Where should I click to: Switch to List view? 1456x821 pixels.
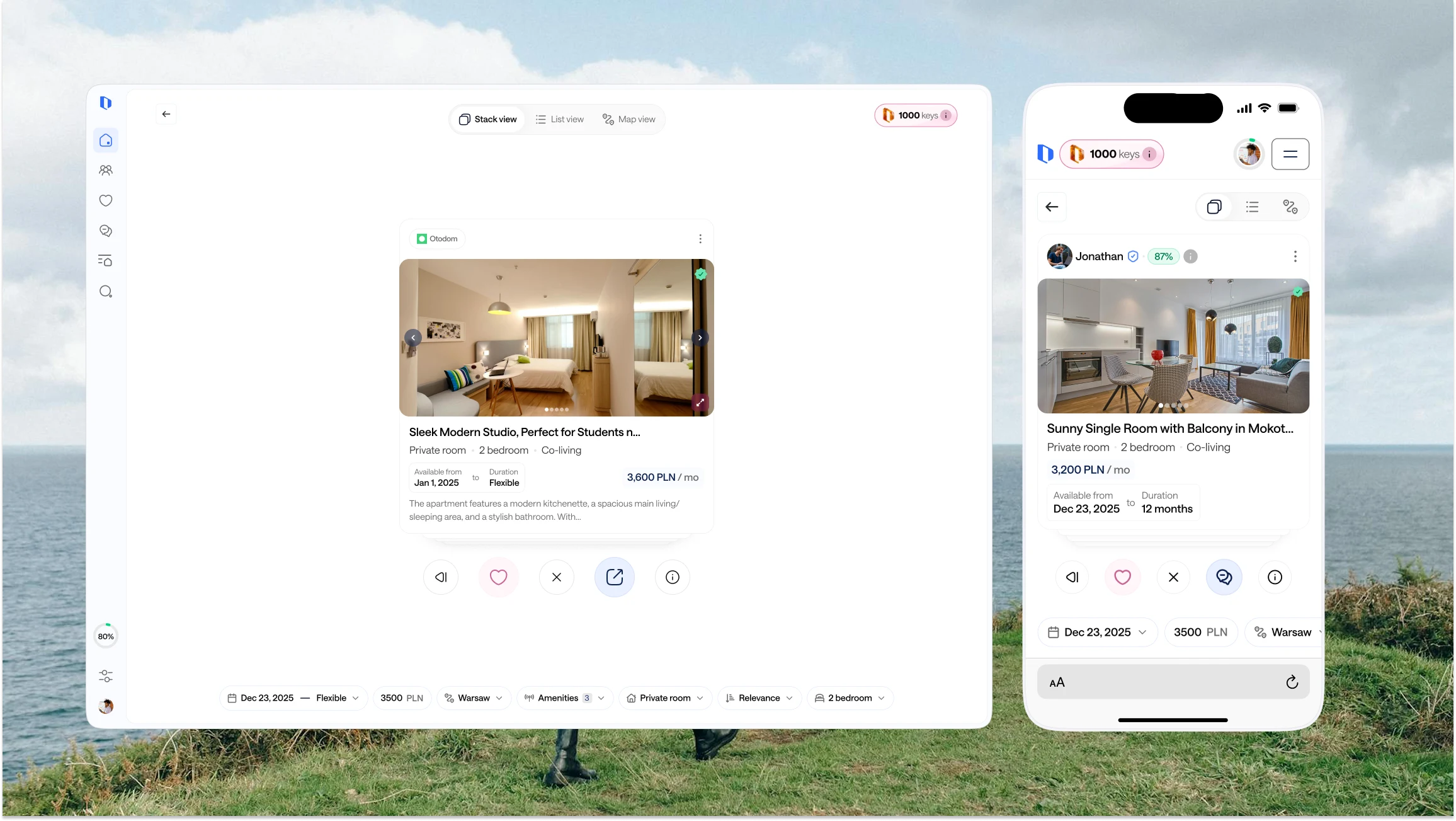tap(559, 119)
